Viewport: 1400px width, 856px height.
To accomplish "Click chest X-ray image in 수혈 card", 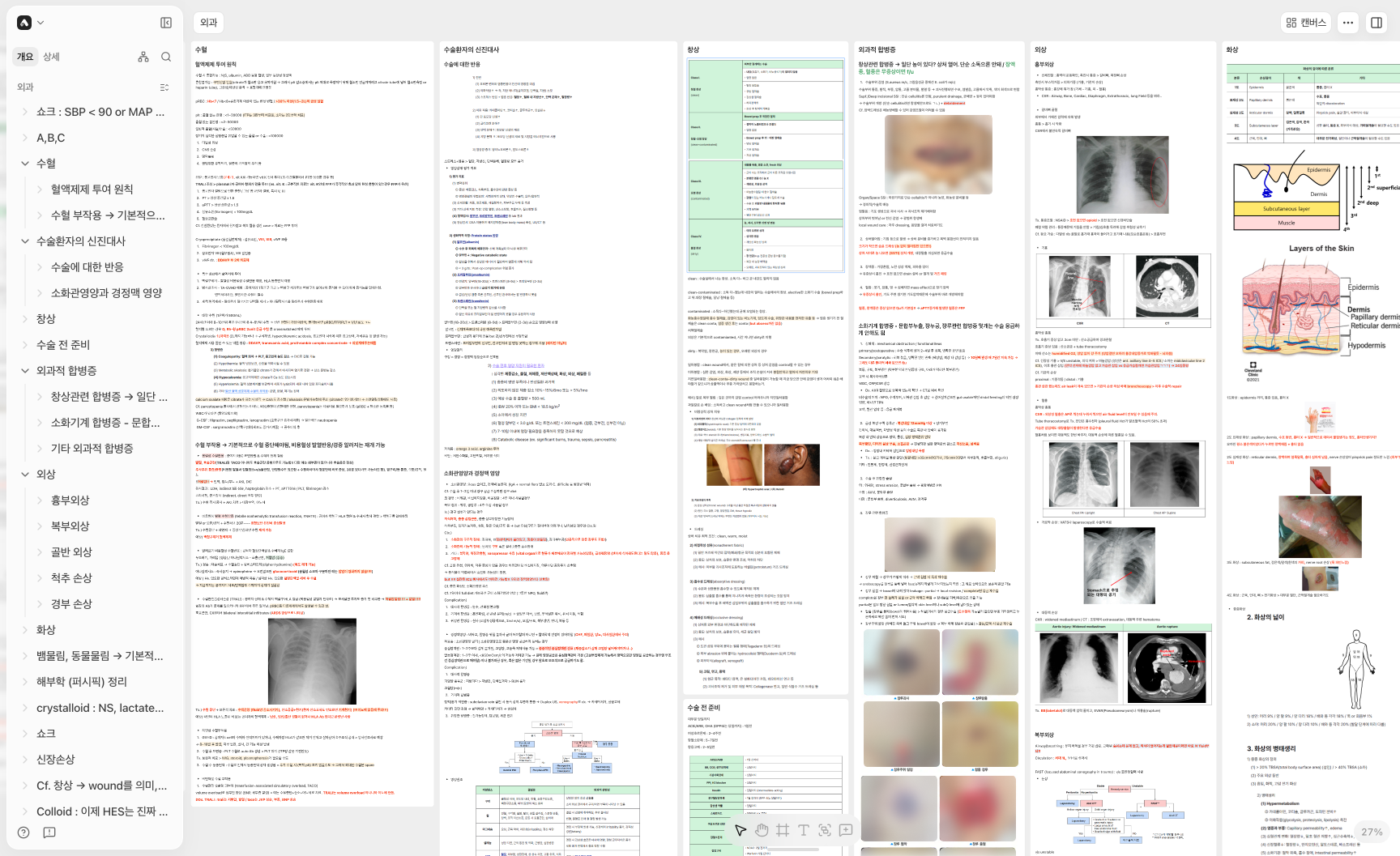I will pos(312,661).
